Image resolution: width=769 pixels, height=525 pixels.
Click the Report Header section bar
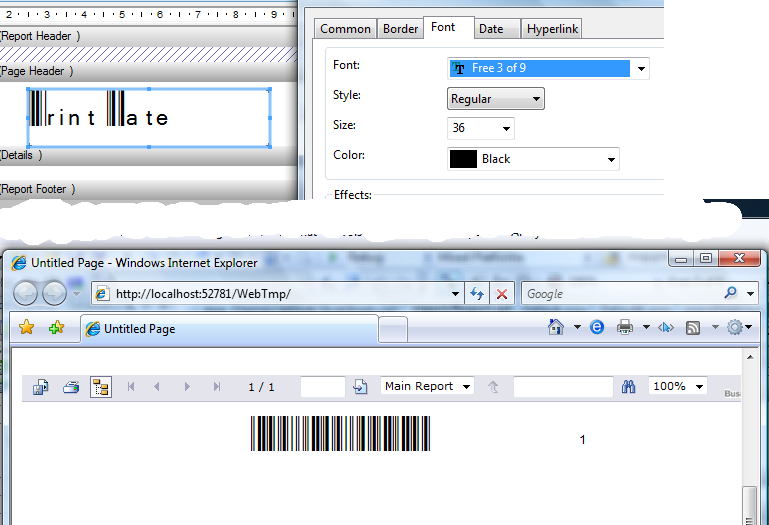(x=148, y=36)
